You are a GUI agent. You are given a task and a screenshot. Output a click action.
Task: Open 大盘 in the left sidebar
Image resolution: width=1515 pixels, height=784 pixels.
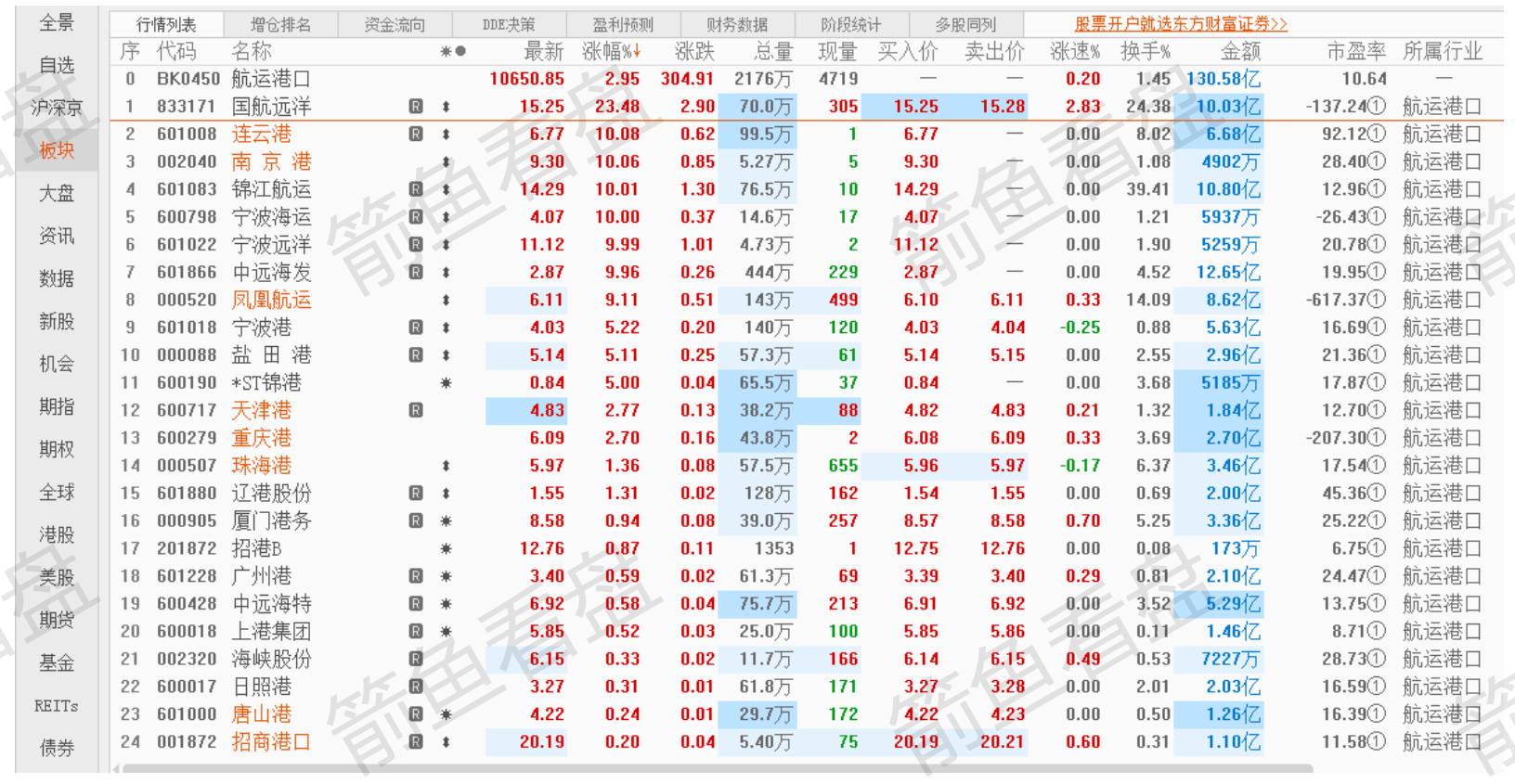57,193
